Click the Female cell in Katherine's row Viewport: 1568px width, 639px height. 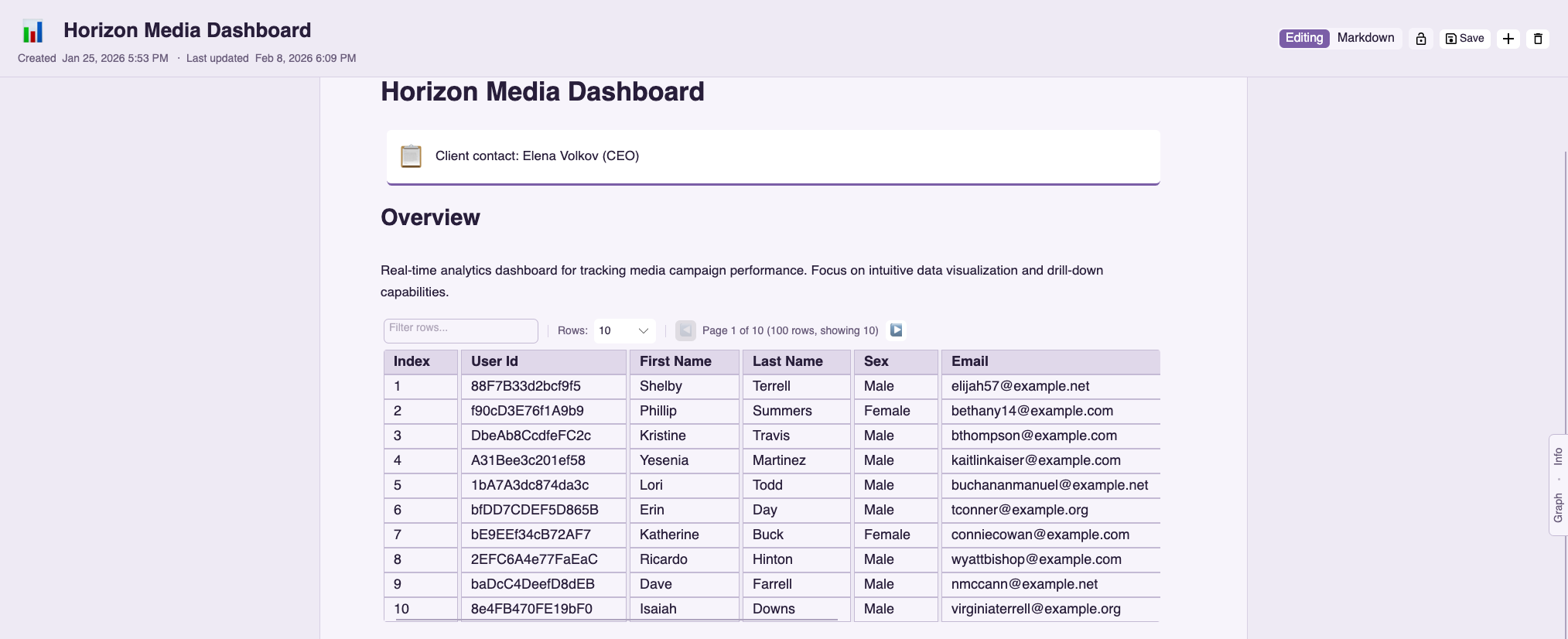coord(896,535)
